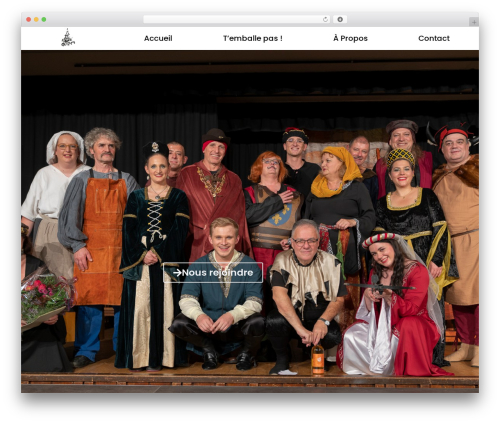The width and height of the screenshot is (500, 423).
Task: Maximize the window with the green button
Action: click(44, 20)
